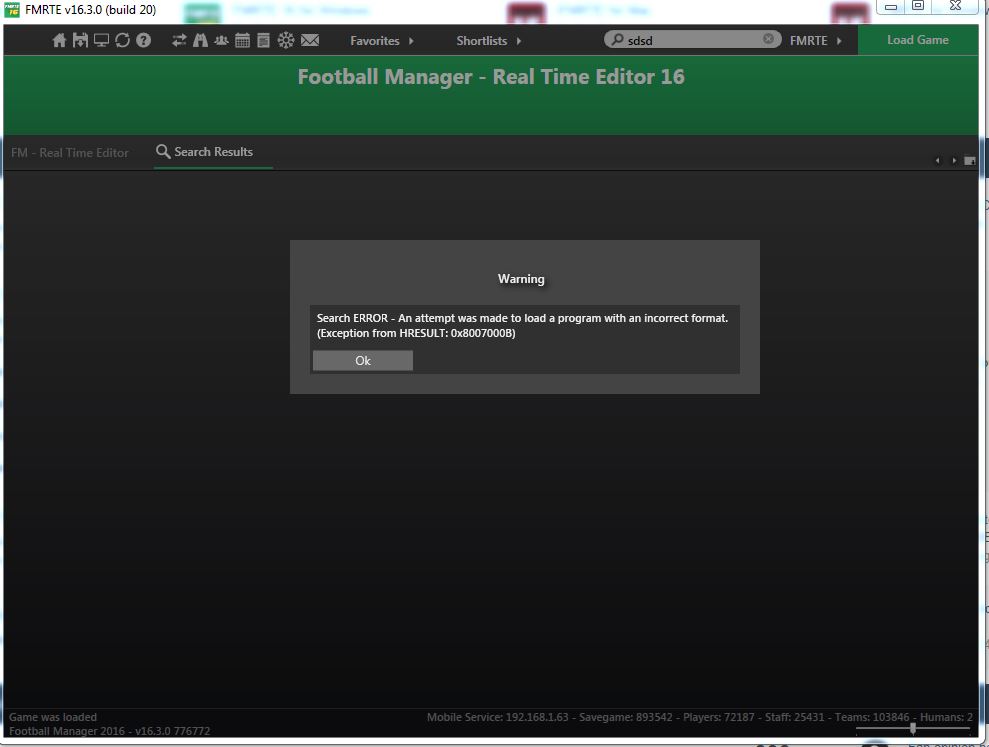989x747 pixels.
Task: Go to the Home icon in toolbar
Action: [x=59, y=40]
